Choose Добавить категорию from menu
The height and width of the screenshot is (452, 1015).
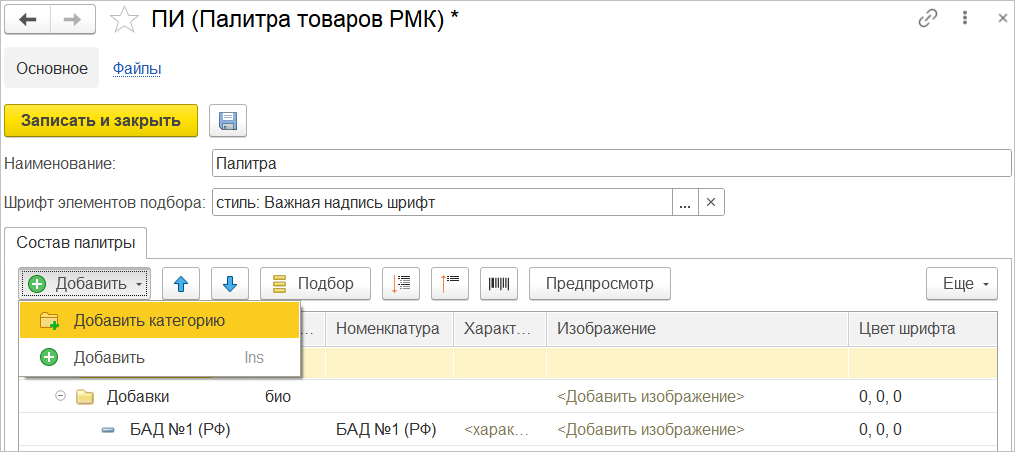[148, 320]
